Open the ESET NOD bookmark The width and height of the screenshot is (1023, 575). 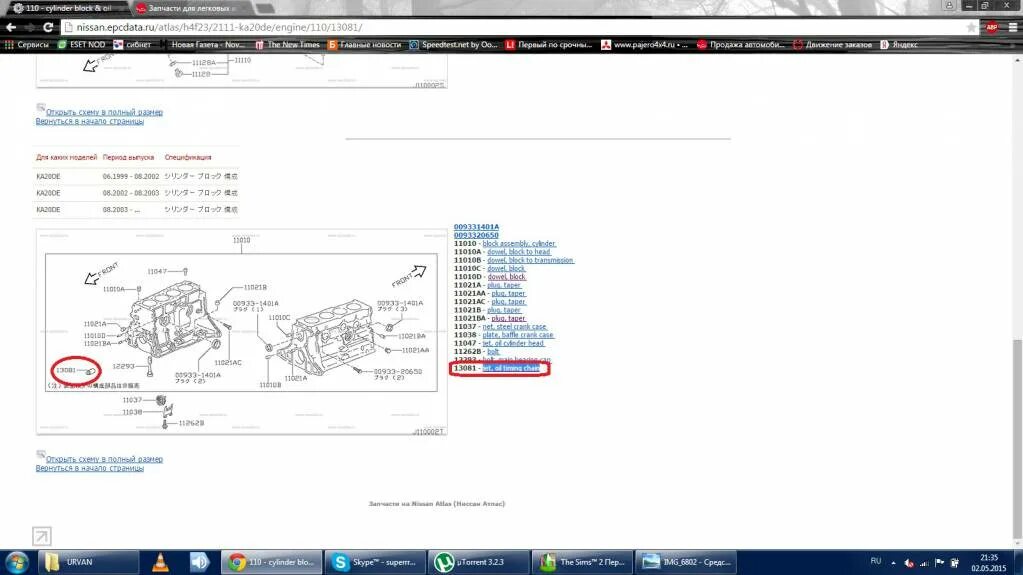coord(82,45)
